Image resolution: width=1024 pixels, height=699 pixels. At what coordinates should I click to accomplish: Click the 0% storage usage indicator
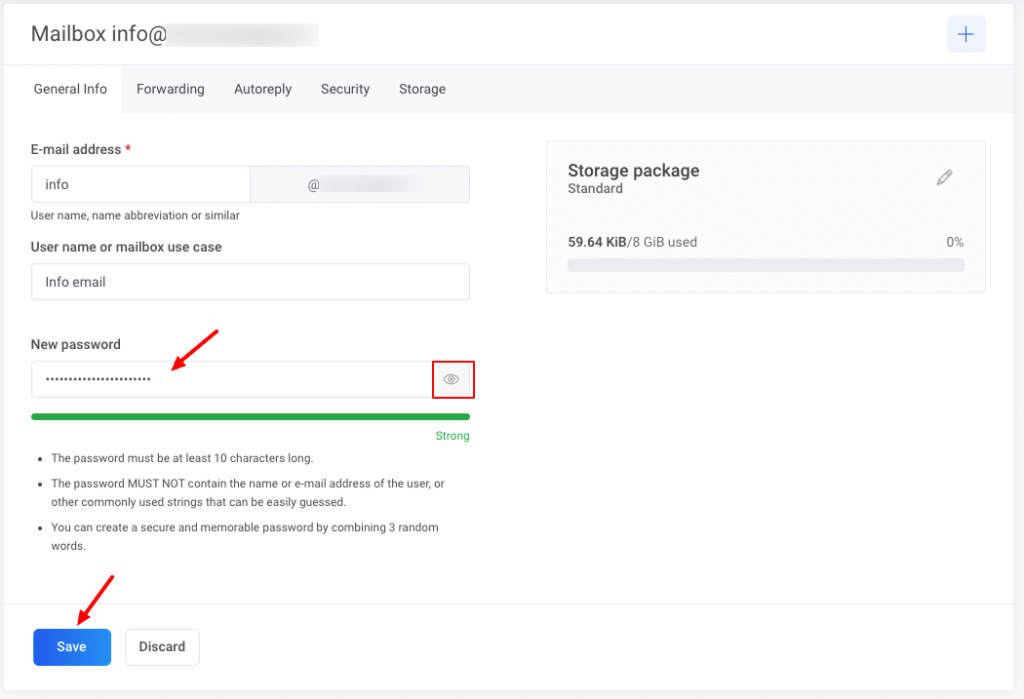pos(954,242)
